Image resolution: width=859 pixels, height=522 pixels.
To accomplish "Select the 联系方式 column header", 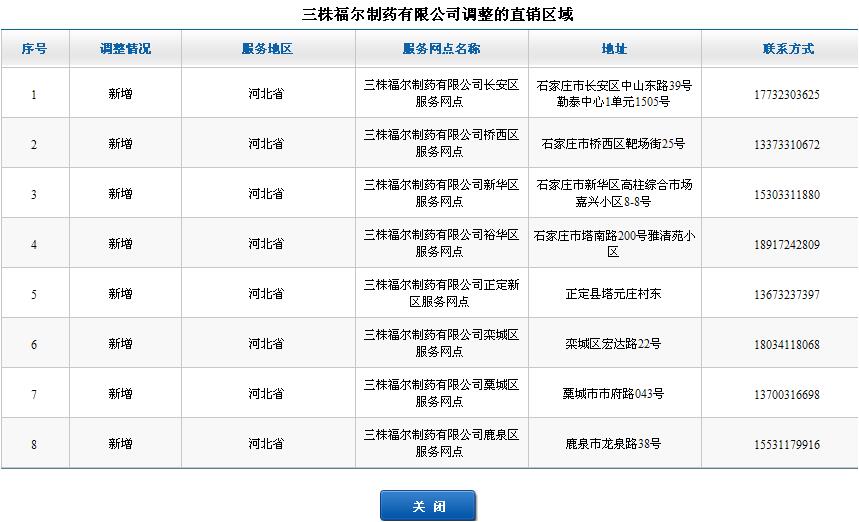I will [787, 48].
